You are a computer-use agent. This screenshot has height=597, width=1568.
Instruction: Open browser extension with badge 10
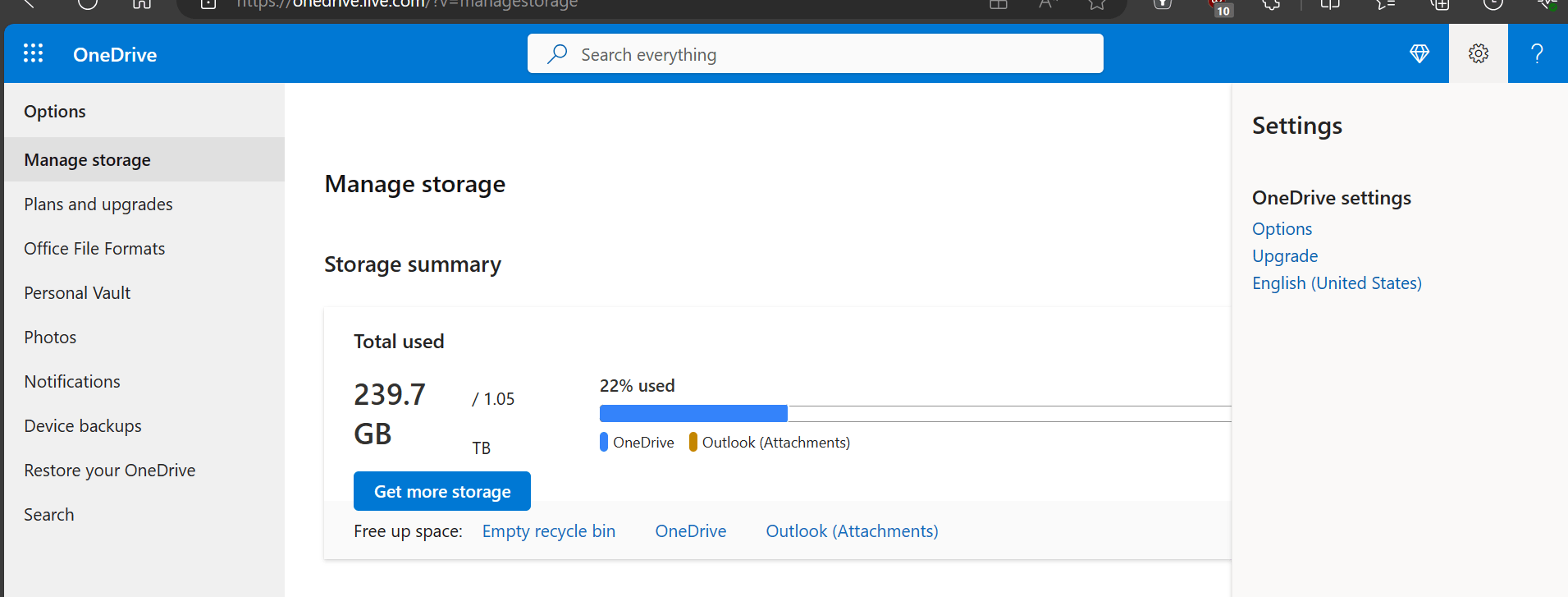point(1221,7)
